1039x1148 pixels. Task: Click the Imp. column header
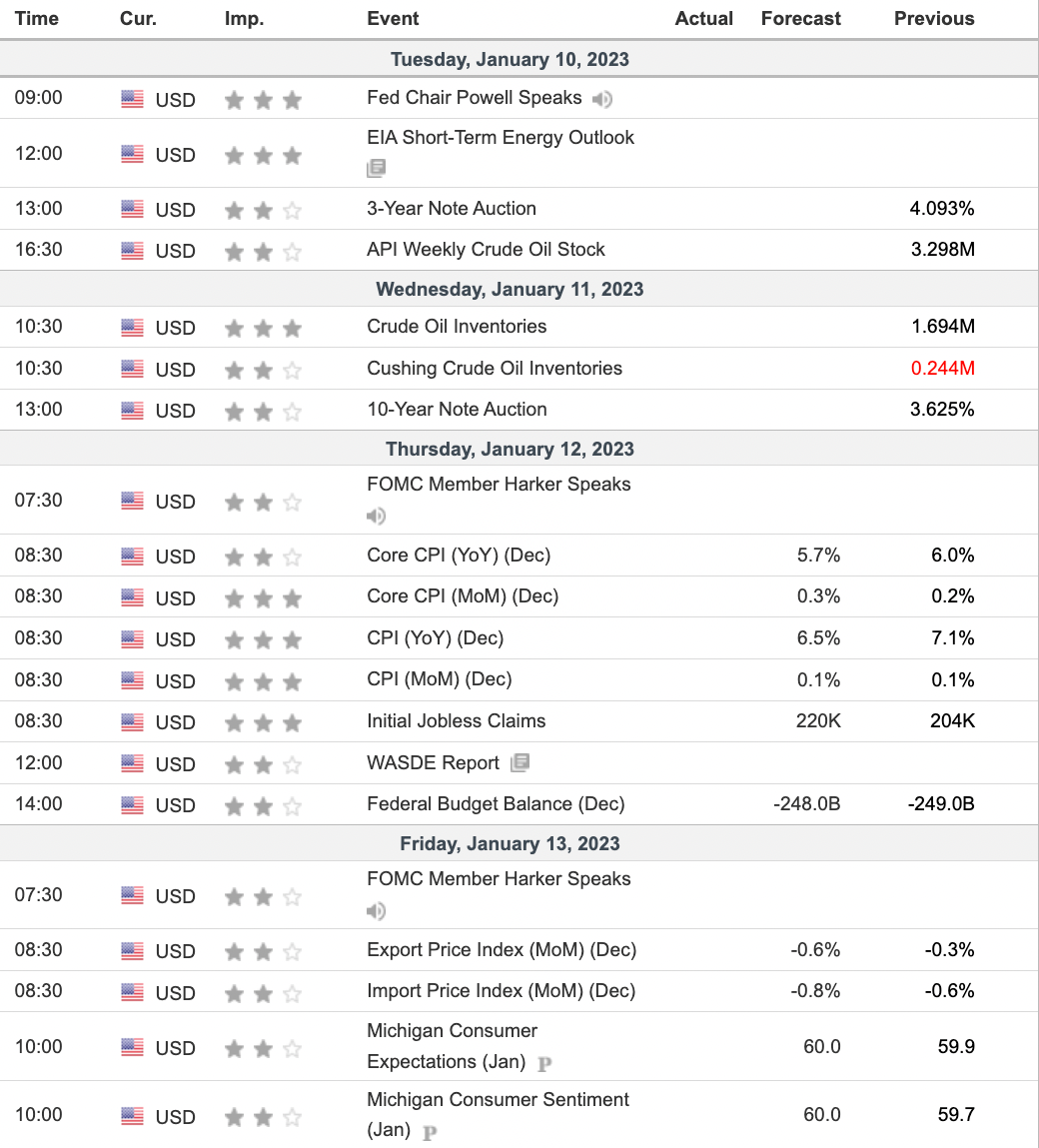tap(244, 18)
